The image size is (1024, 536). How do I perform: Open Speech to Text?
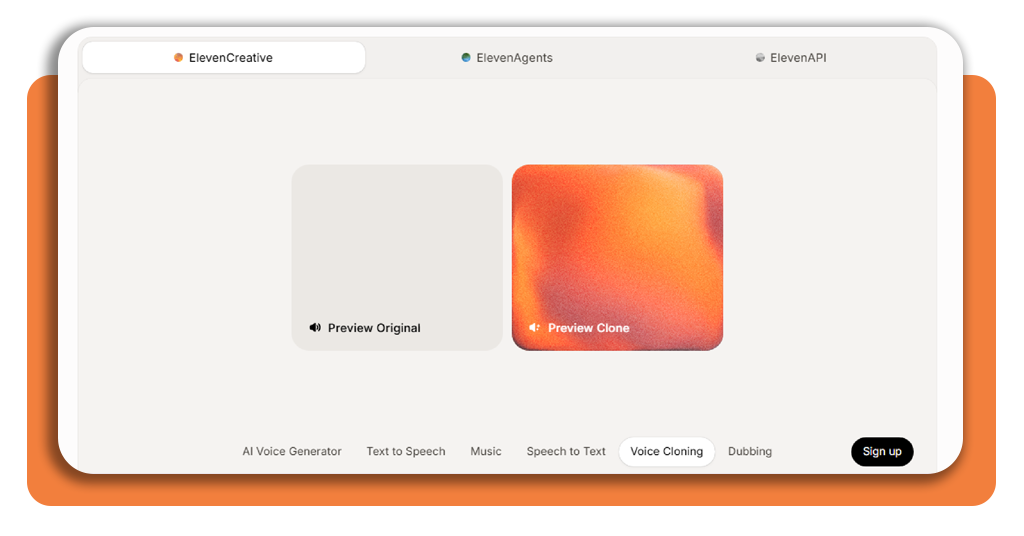[566, 451]
